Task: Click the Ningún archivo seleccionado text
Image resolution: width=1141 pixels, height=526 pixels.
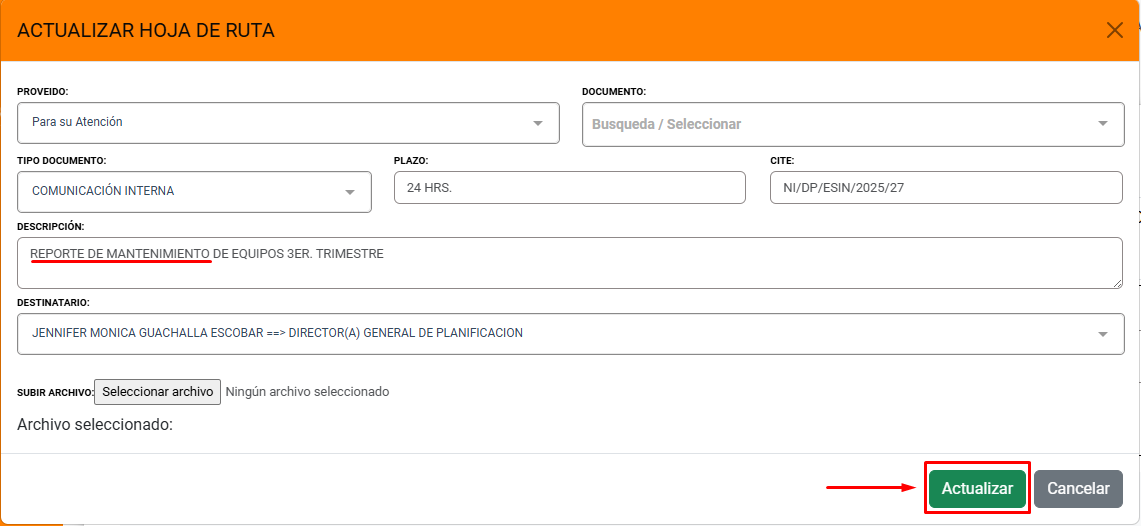Action: [307, 392]
